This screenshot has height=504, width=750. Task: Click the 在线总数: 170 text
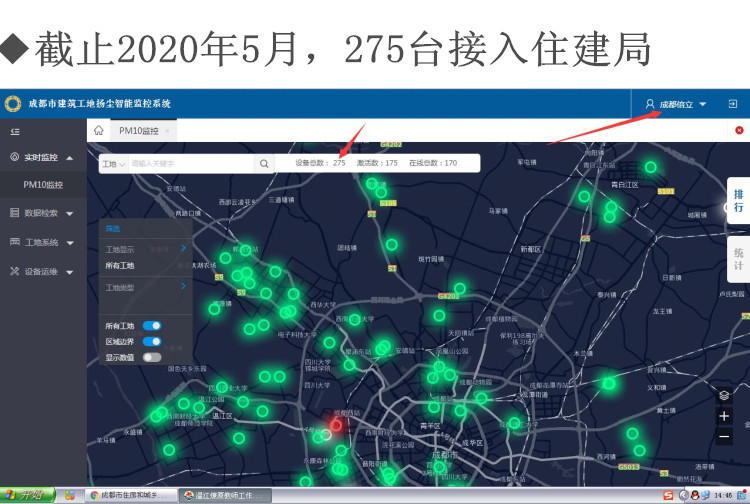coord(433,163)
